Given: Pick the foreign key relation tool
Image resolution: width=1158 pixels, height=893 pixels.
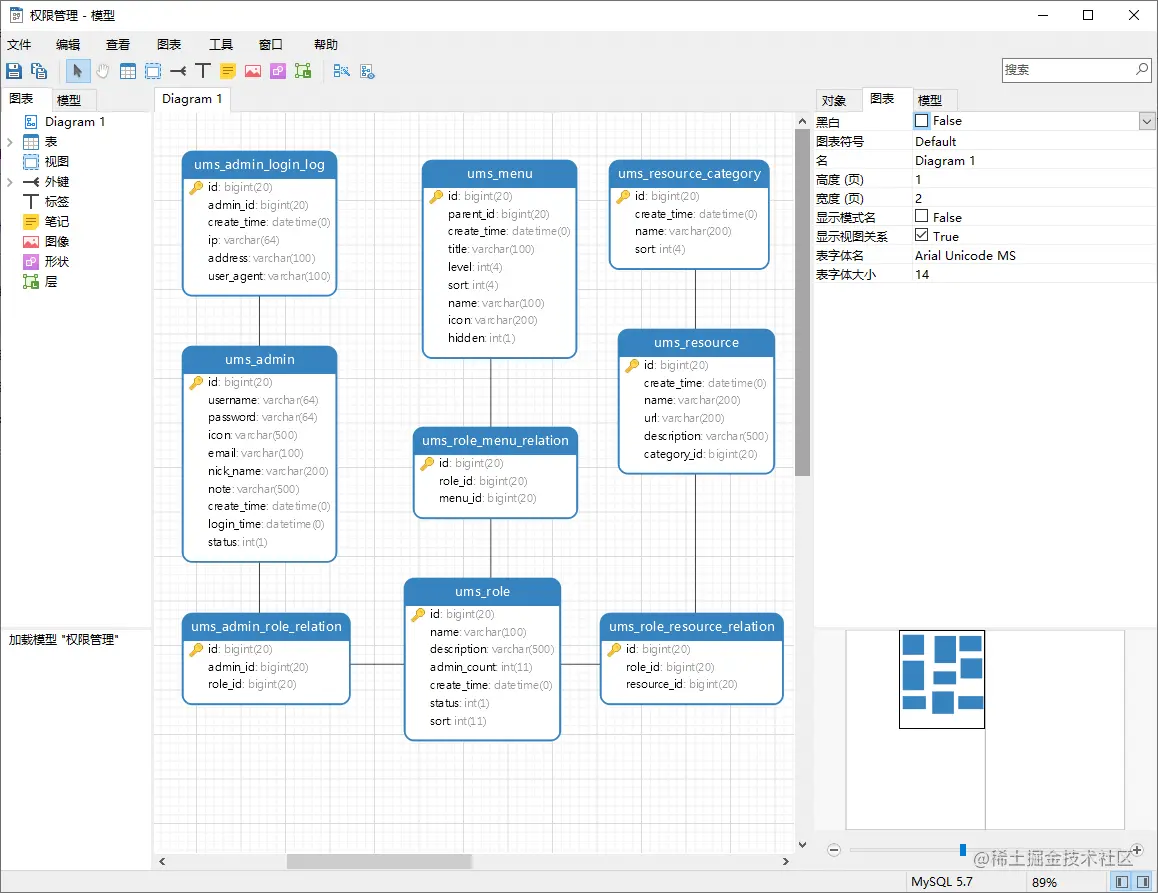Looking at the screenshot, I should pyautogui.click(x=178, y=71).
